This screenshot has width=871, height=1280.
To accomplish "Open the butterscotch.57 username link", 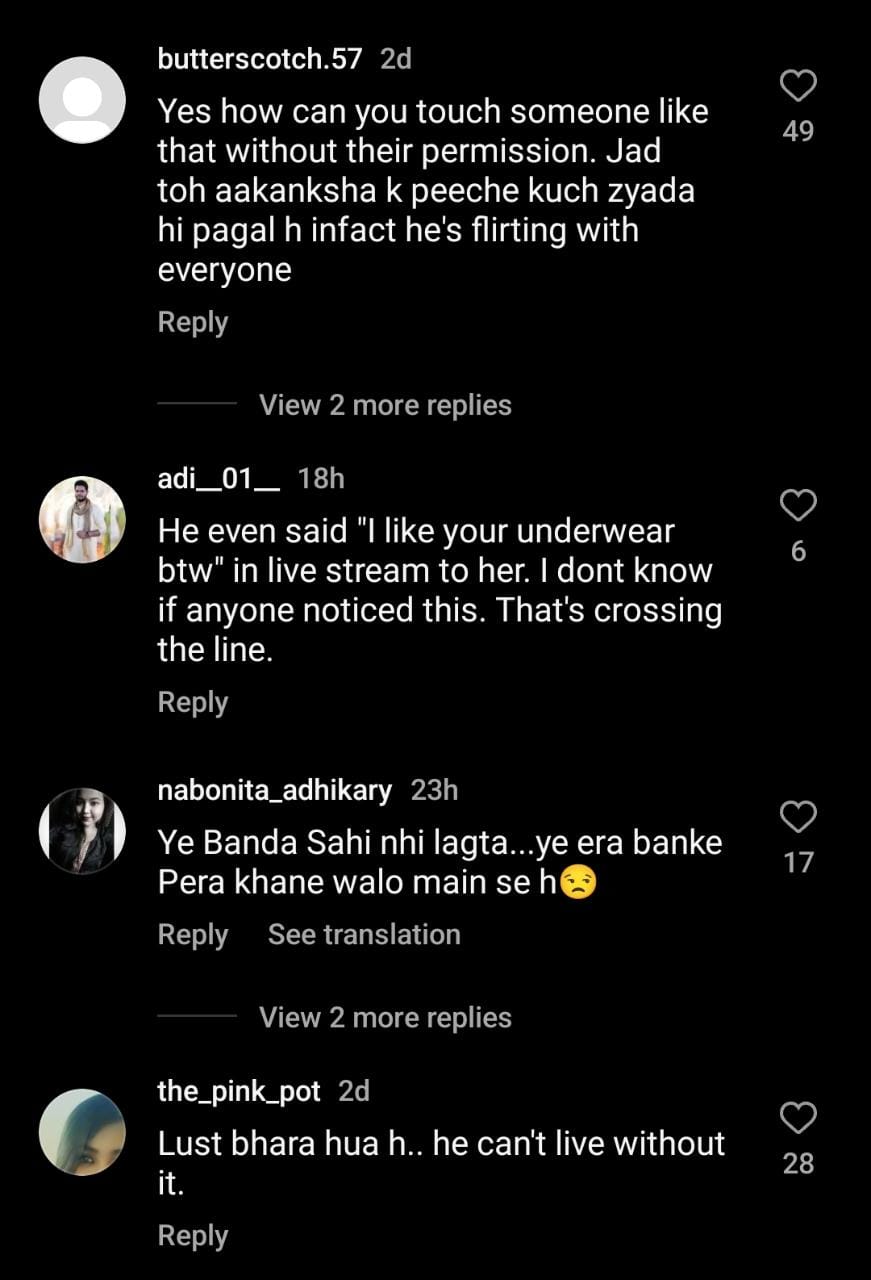I will (x=260, y=59).
